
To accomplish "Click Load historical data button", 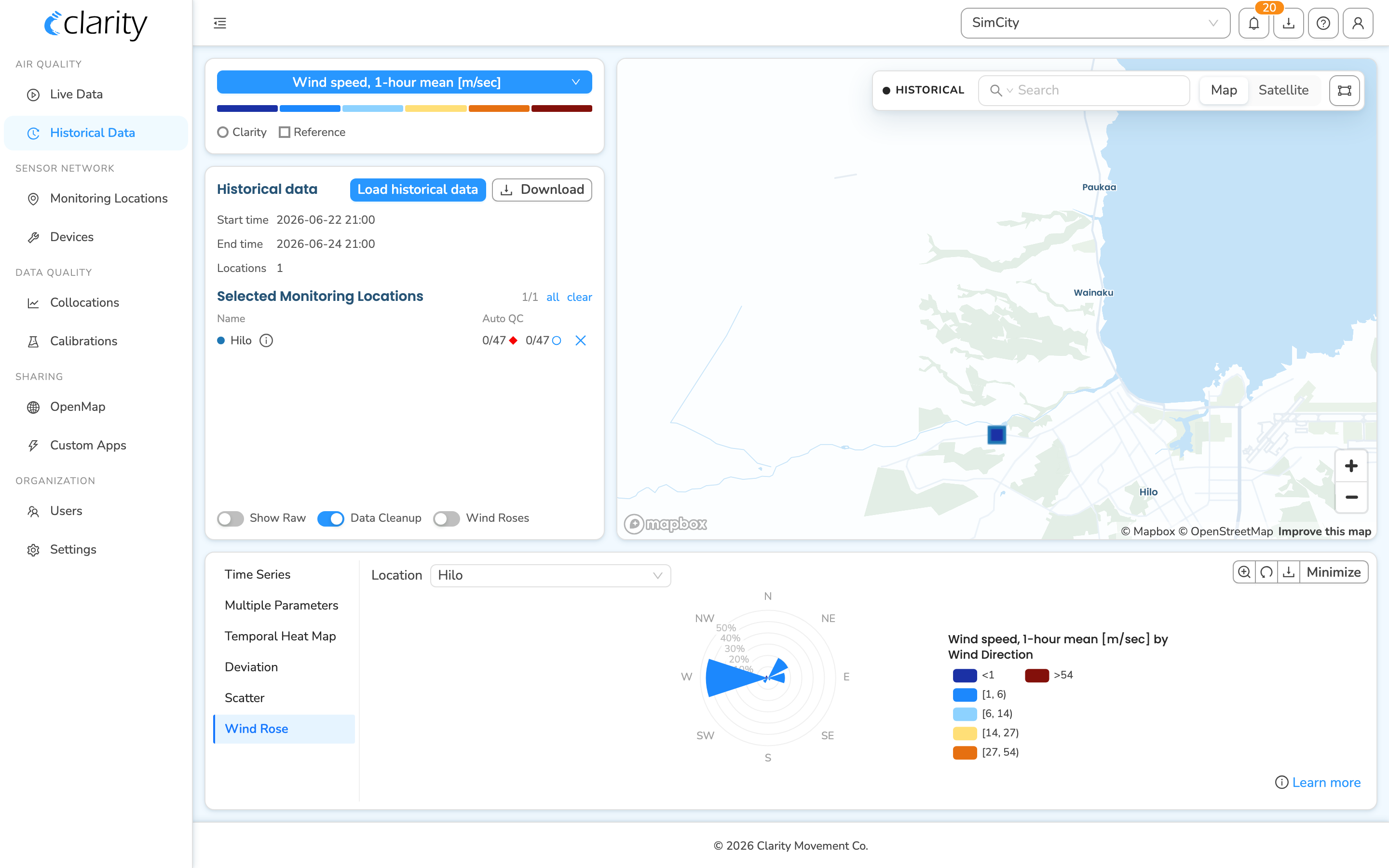I will coord(418,190).
